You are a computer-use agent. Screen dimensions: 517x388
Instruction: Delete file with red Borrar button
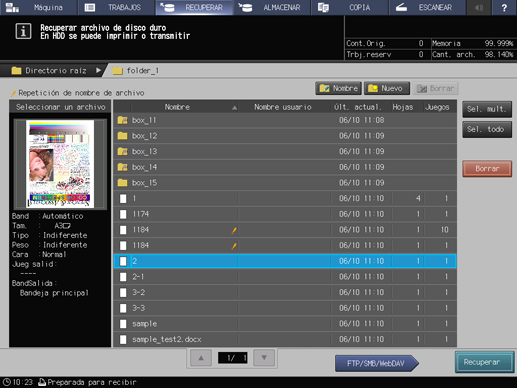[487, 169]
